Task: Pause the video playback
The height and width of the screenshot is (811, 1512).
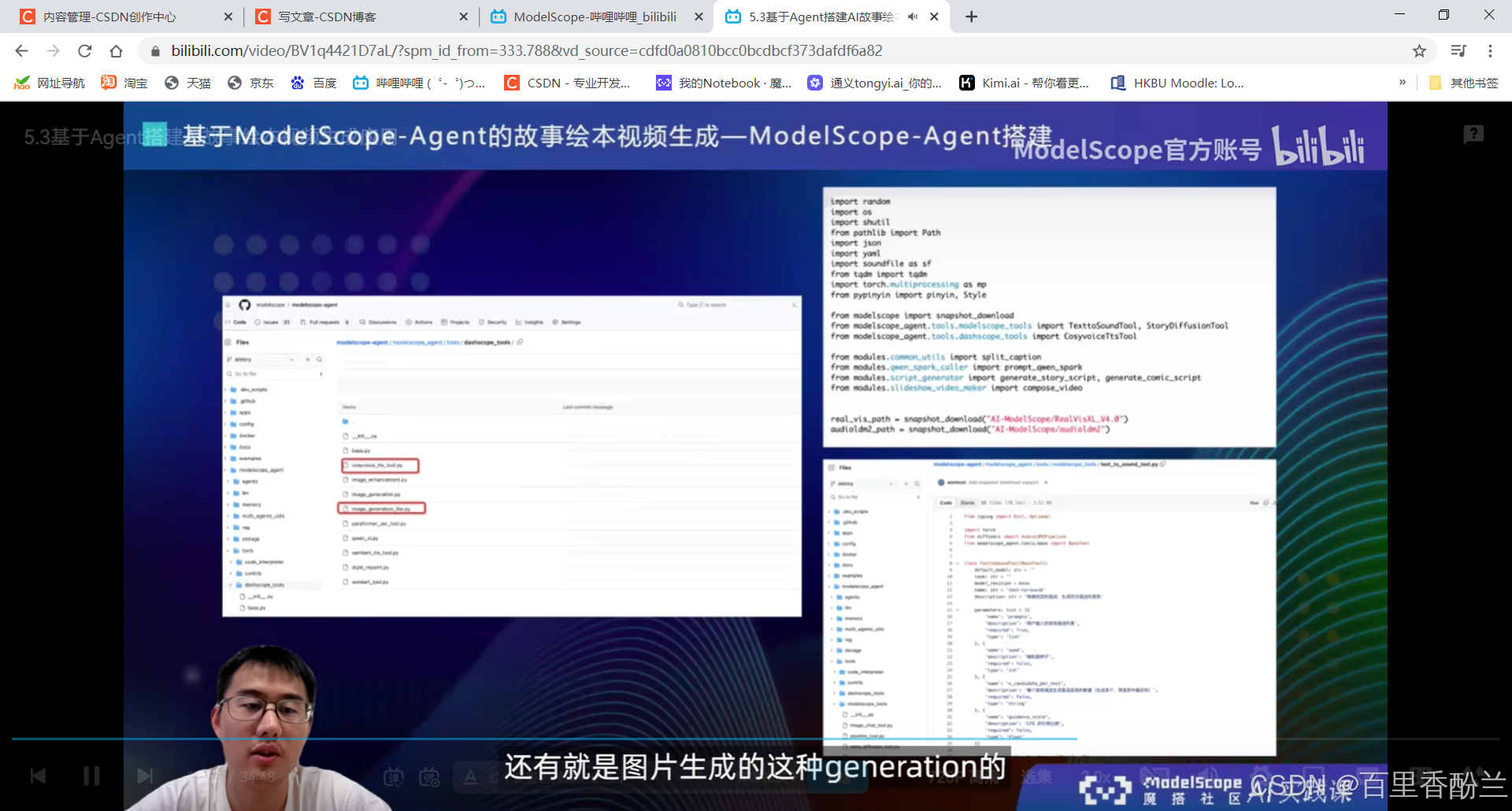Action: [x=91, y=776]
